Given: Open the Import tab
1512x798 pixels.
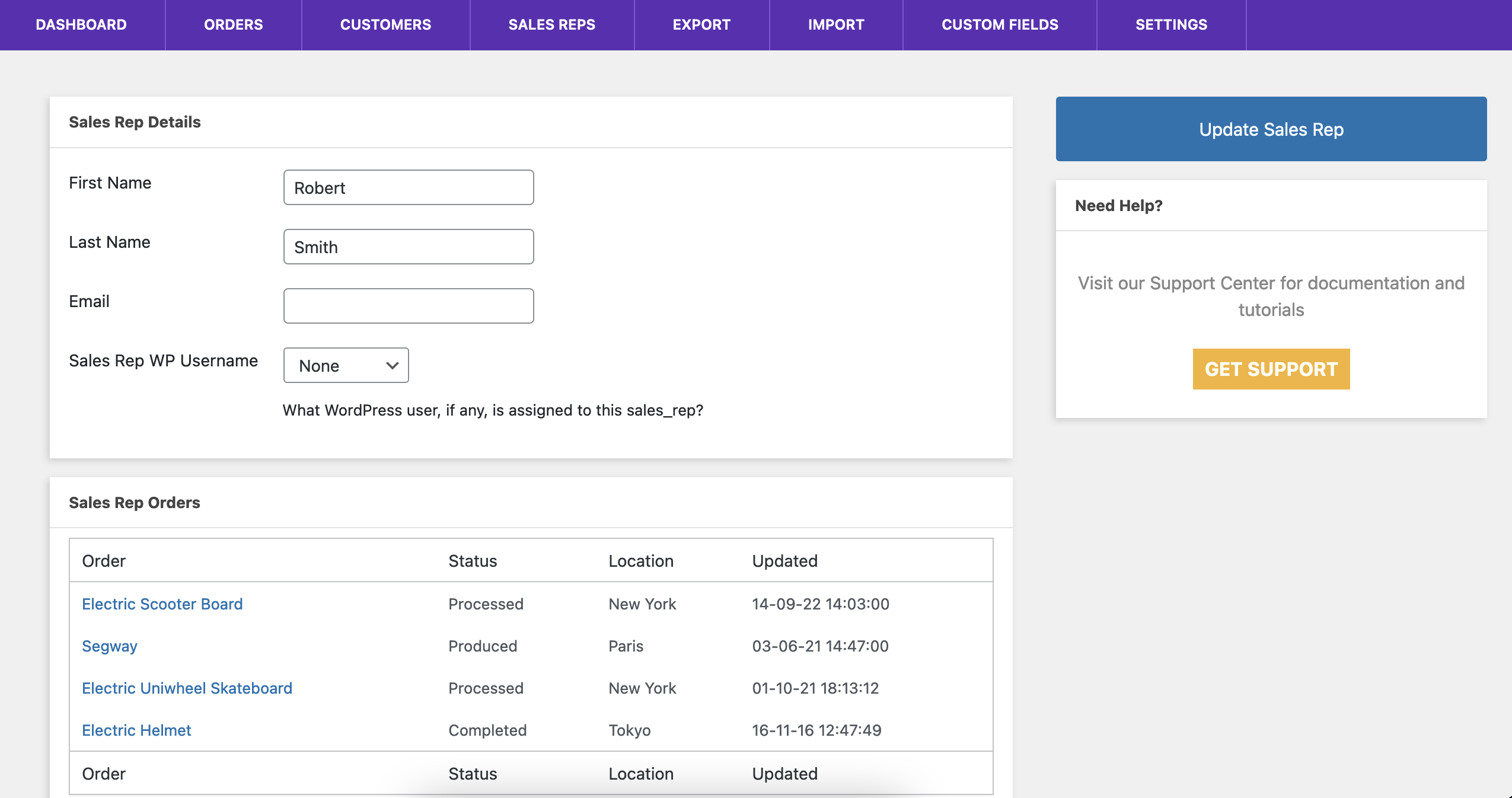Looking at the screenshot, I should pos(836,25).
